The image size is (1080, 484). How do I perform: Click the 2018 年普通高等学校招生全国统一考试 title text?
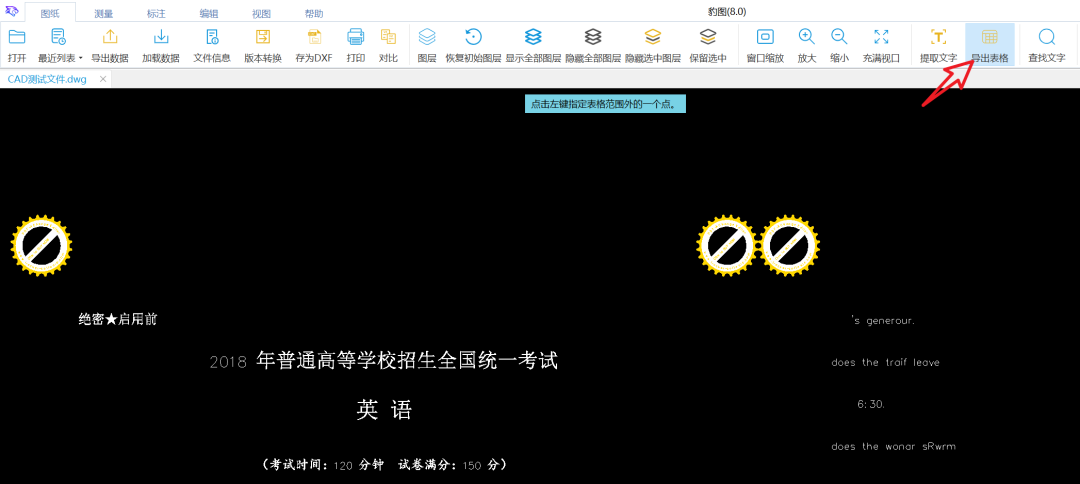click(384, 360)
